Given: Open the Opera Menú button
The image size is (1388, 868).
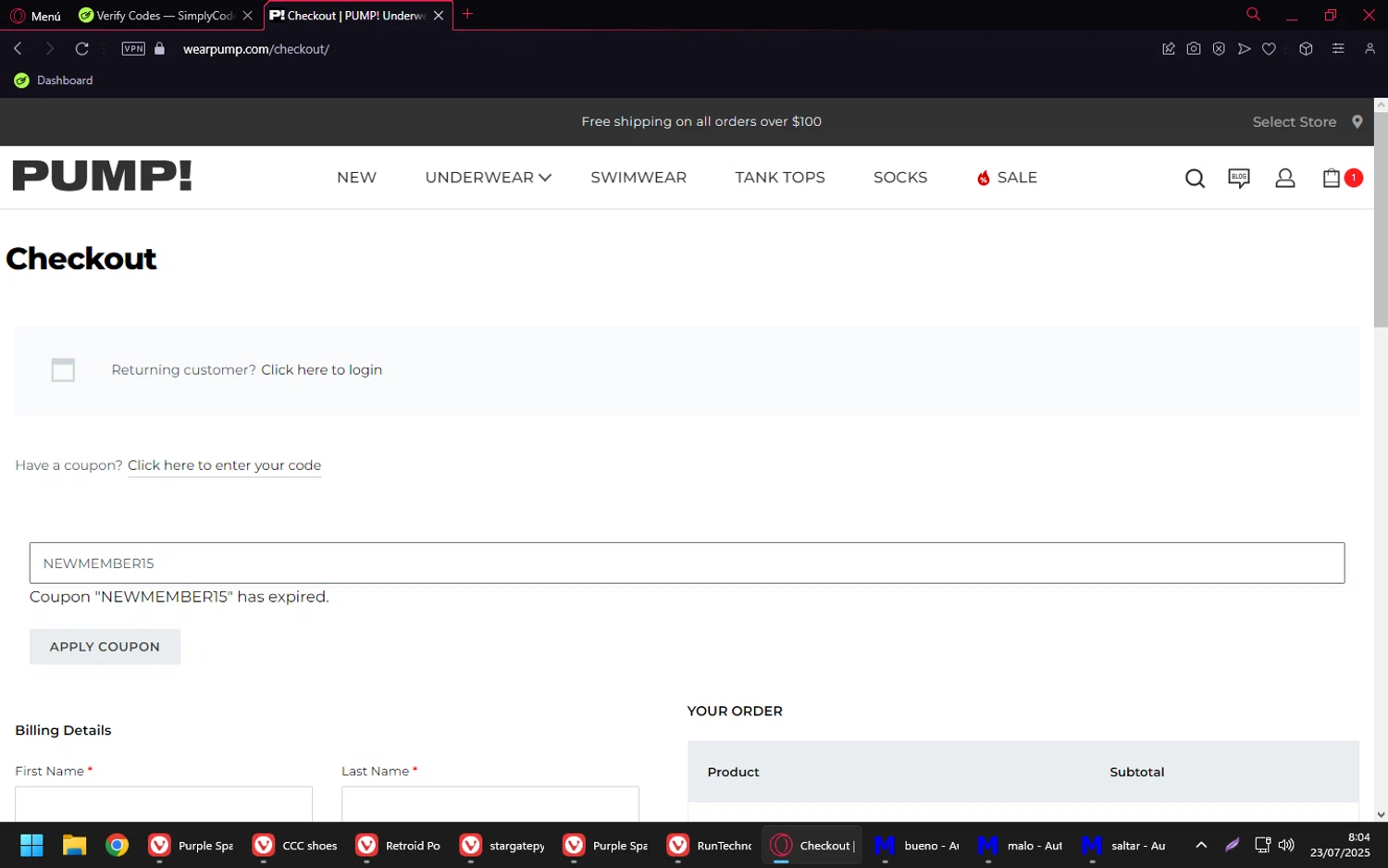Looking at the screenshot, I should [35, 16].
